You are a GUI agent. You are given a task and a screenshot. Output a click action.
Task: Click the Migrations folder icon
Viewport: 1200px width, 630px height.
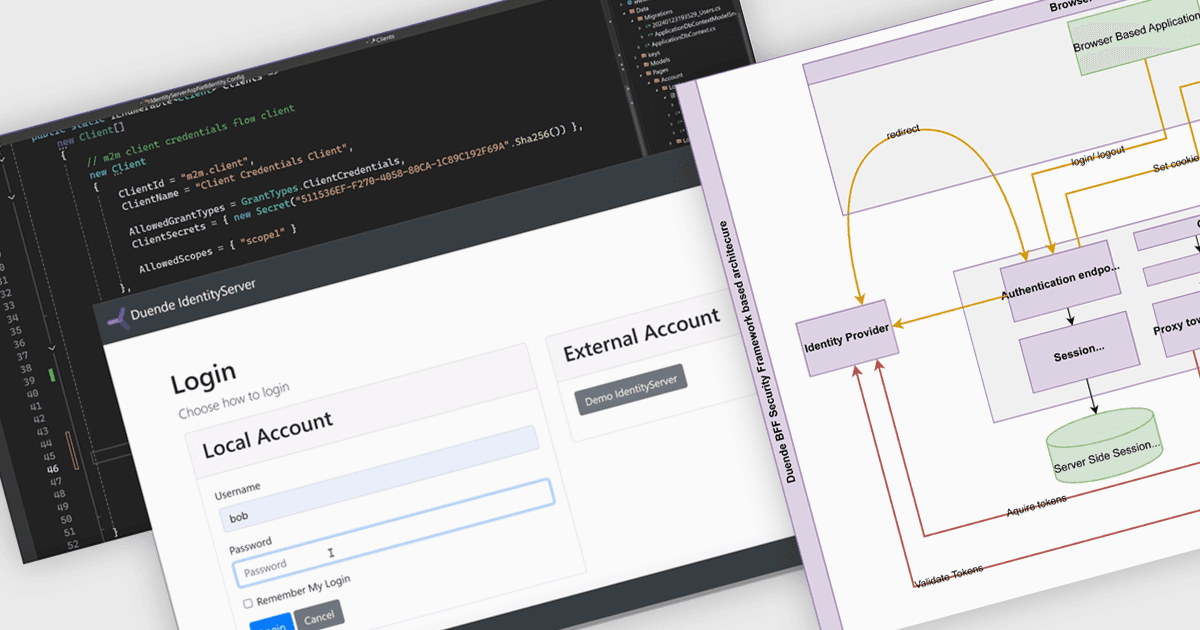coord(640,18)
